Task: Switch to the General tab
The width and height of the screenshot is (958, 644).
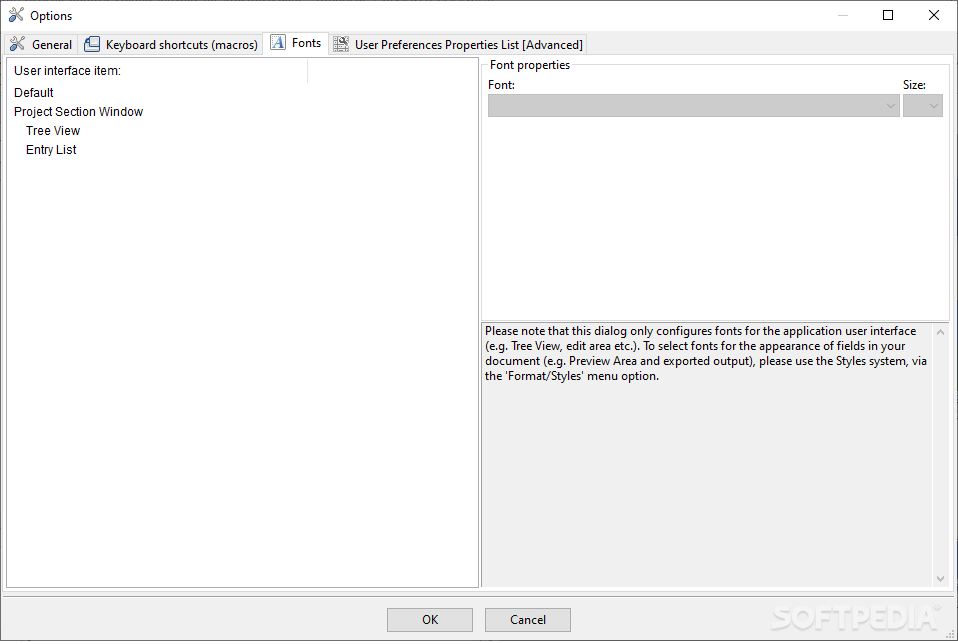Action: point(41,44)
